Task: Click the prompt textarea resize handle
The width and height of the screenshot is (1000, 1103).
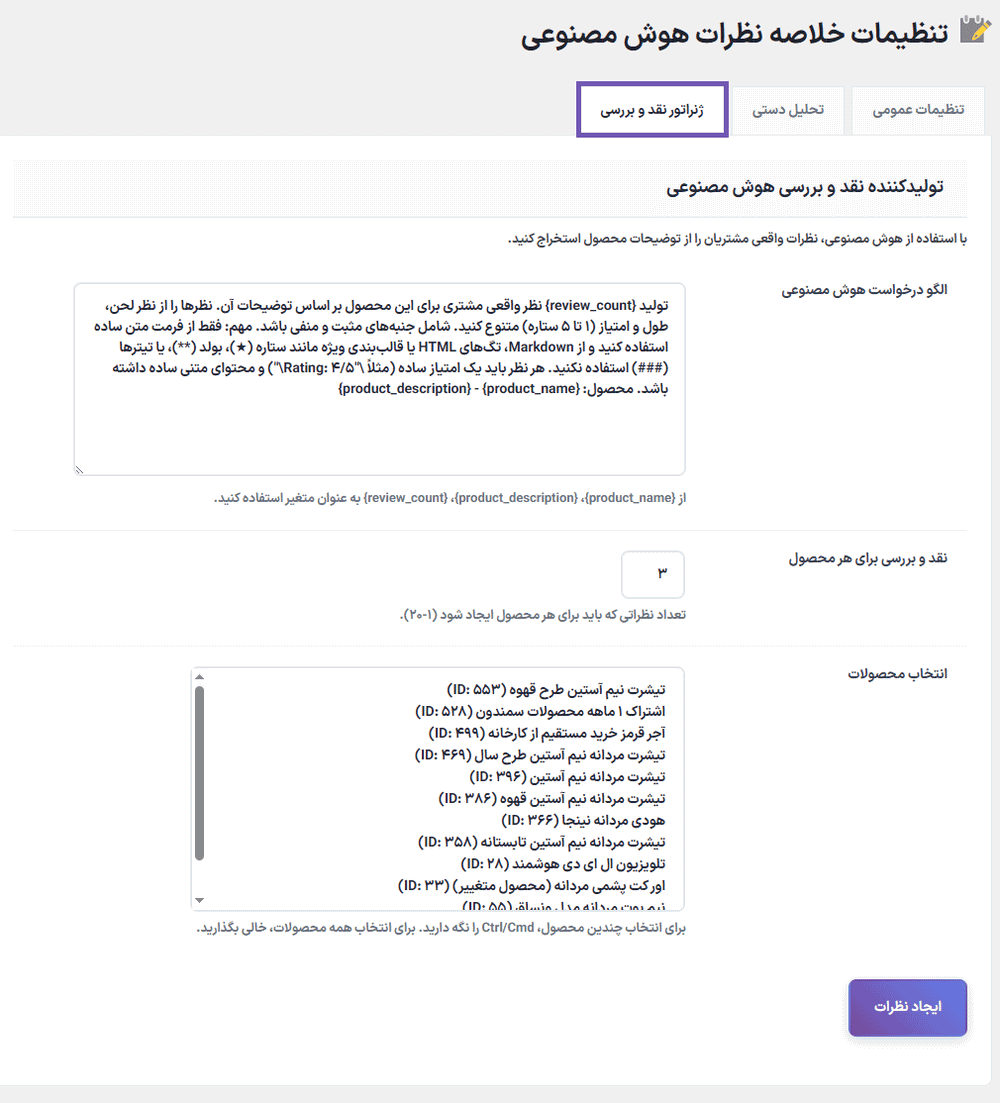Action: tap(80, 468)
